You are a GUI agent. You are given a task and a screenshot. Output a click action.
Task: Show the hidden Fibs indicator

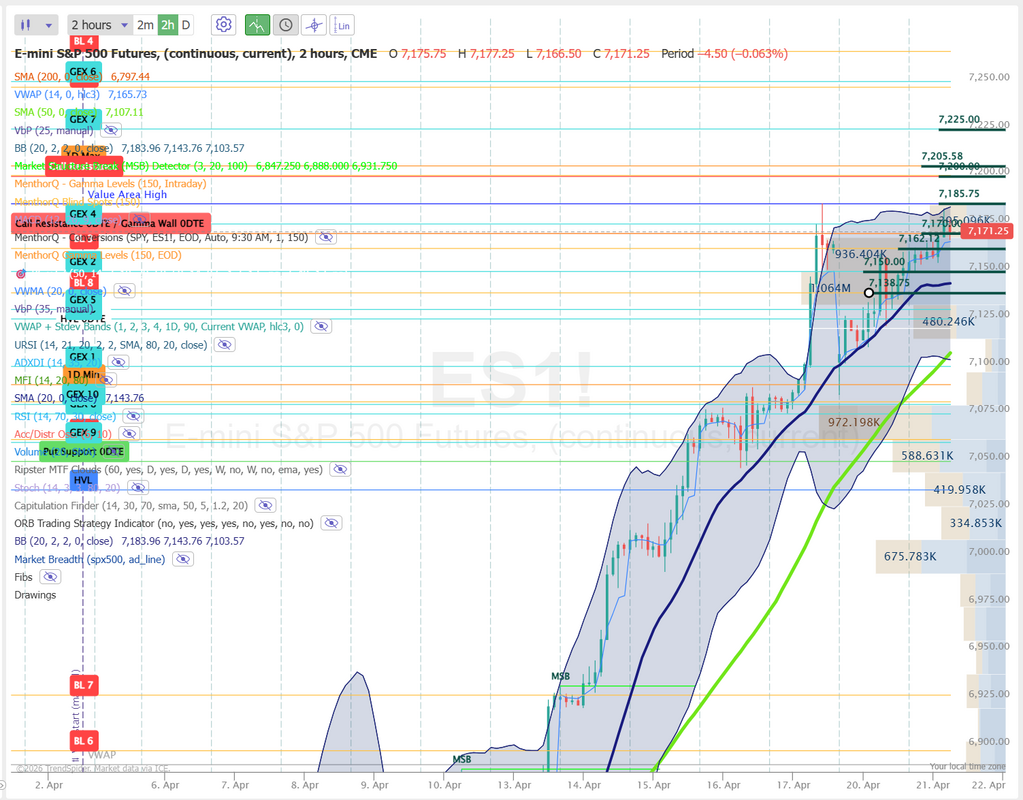click(x=50, y=577)
